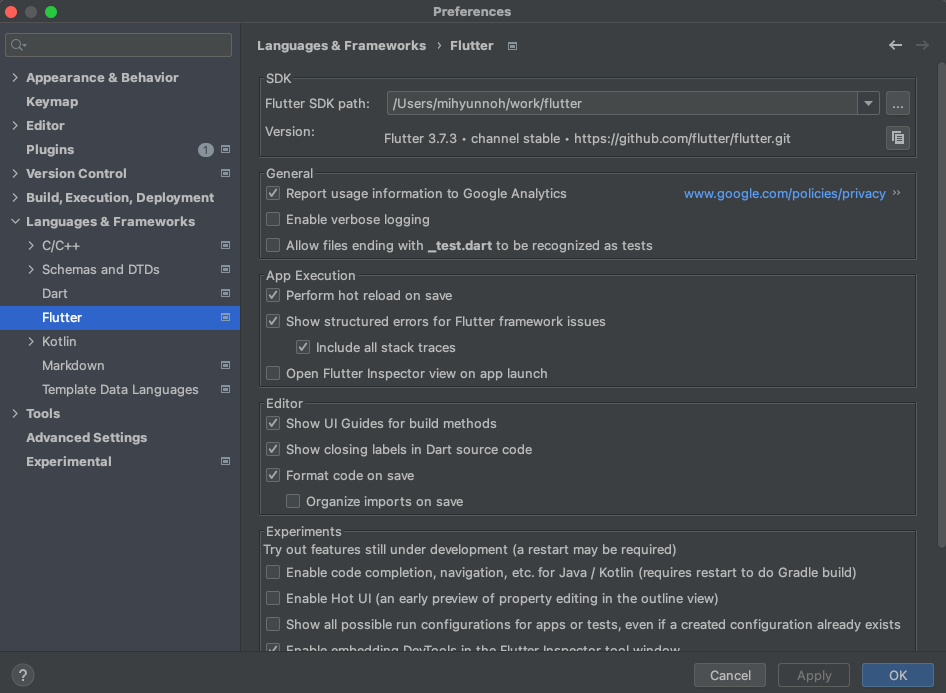The width and height of the screenshot is (946, 693).
Task: Click the project settings icon beside Plugins
Action: point(226,149)
